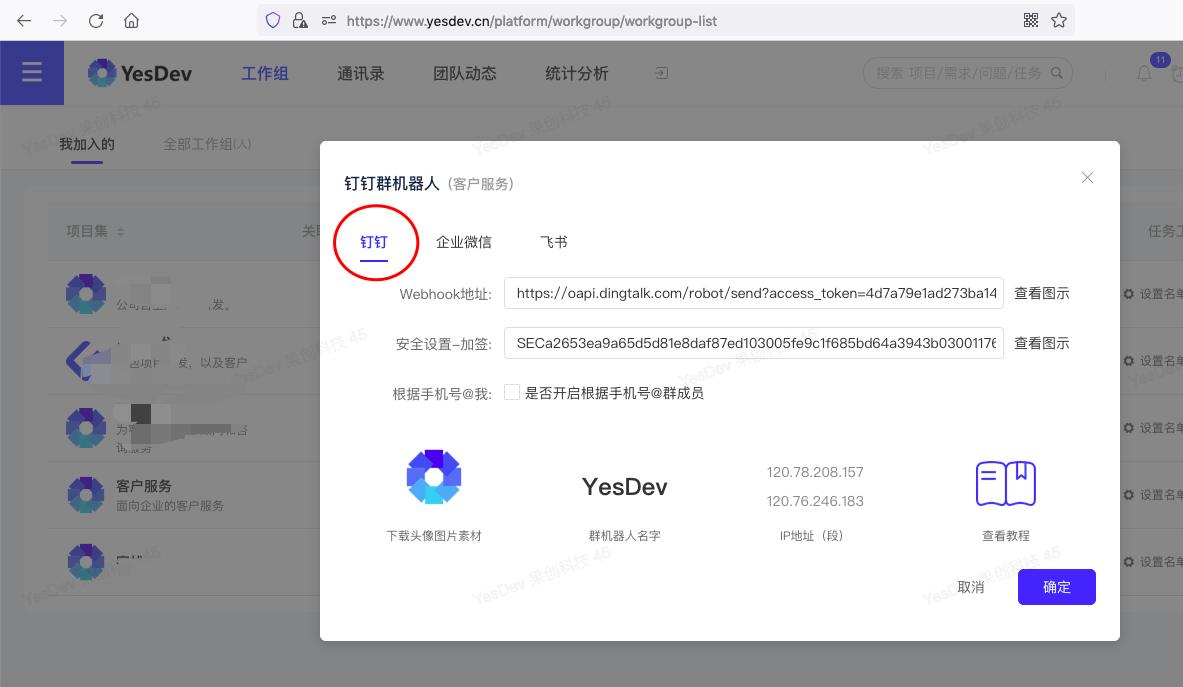Screen dimensions: 1183x687
Task: Open 通讯录 from the top navigation
Action: click(x=362, y=73)
